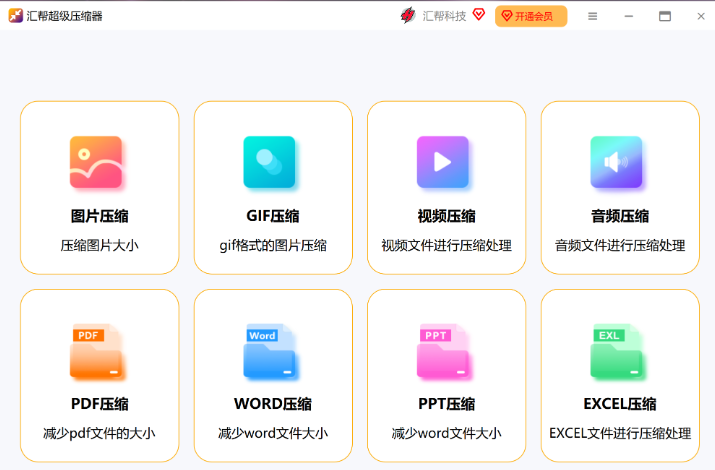715x470 pixels.
Task: Click the EXCEL文件进行压缩处理 description
Action: tap(620, 433)
